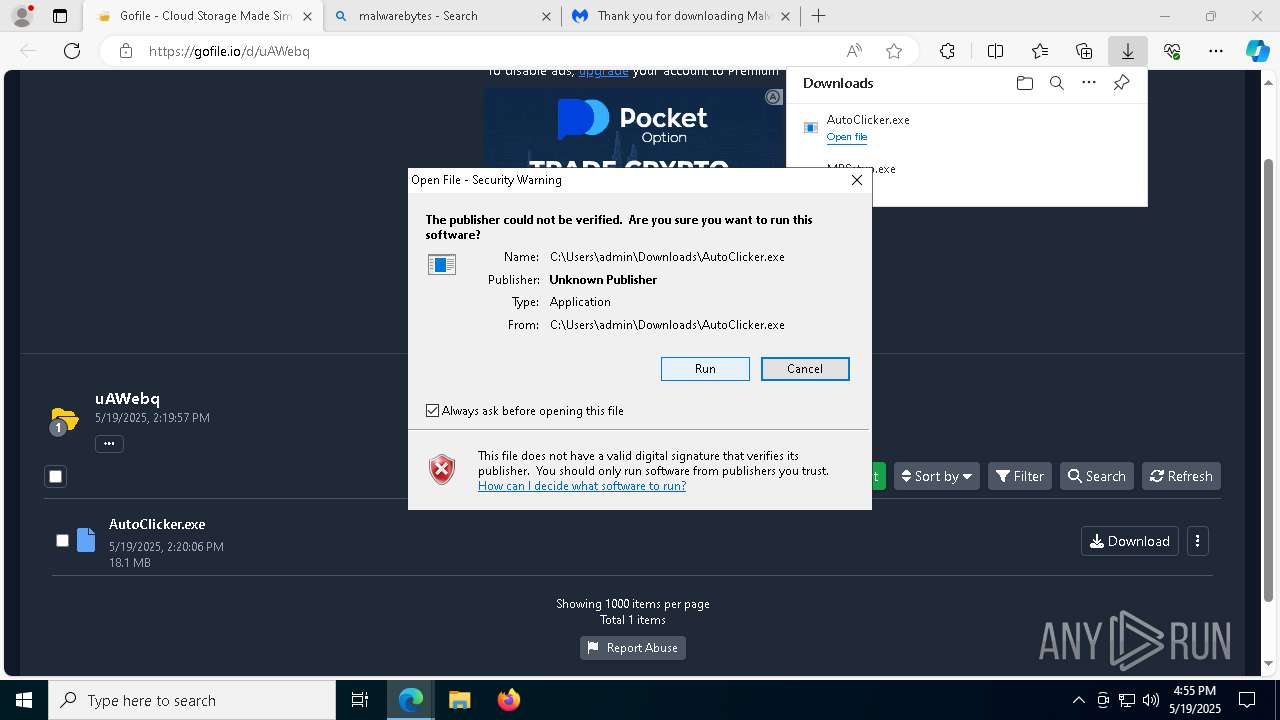1280x720 pixels.
Task: Refresh the page with reload icon
Action: pyautogui.click(x=72, y=51)
